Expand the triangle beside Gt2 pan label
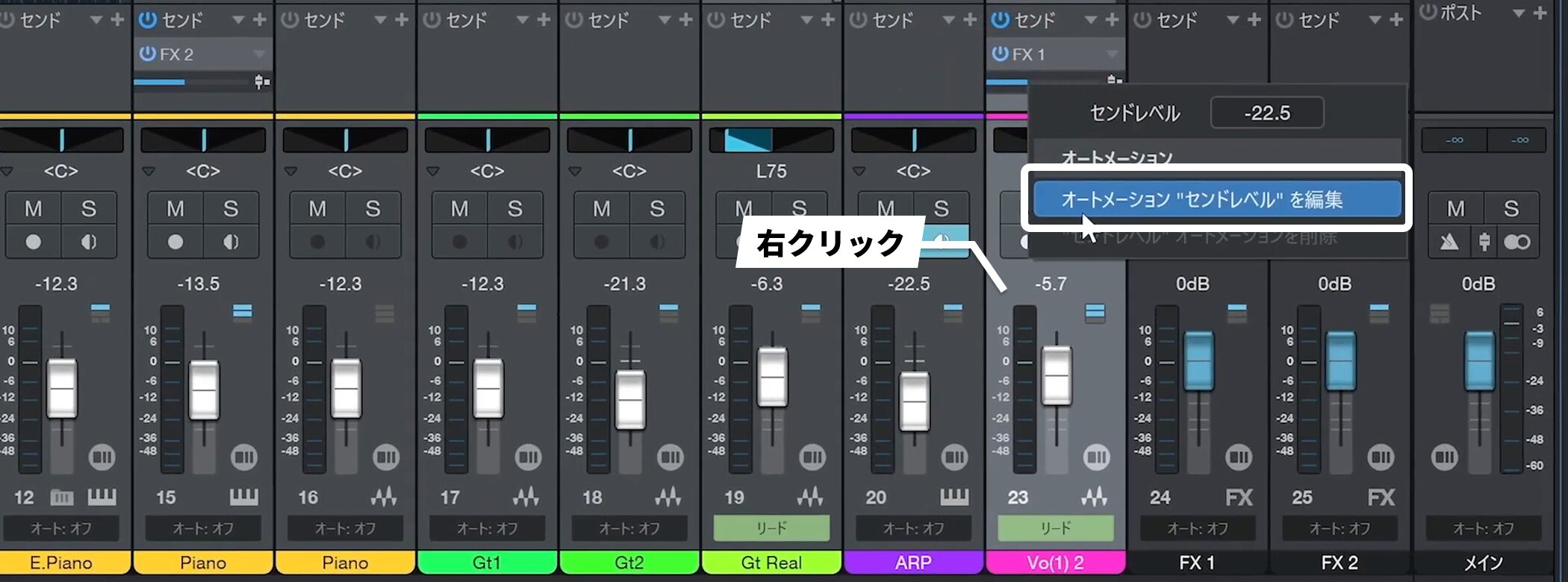This screenshot has width=1568, height=582. point(574,172)
